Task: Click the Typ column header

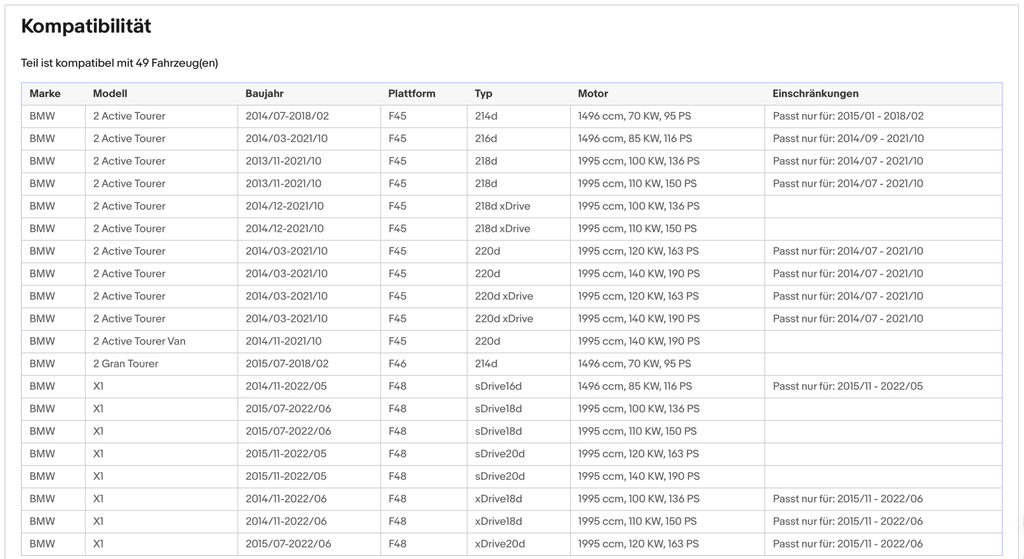Action: 483,93
